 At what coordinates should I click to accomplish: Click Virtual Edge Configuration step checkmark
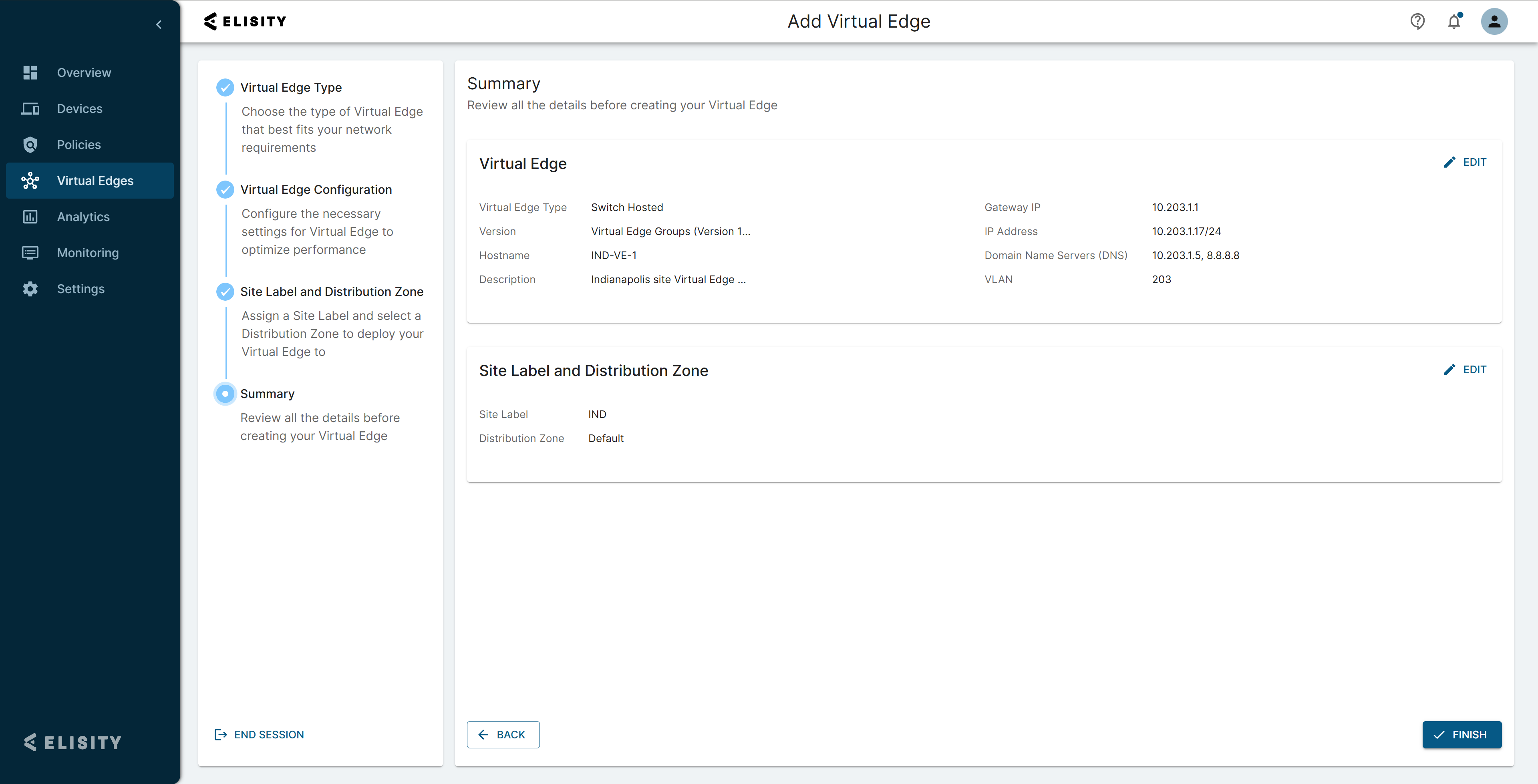(225, 189)
